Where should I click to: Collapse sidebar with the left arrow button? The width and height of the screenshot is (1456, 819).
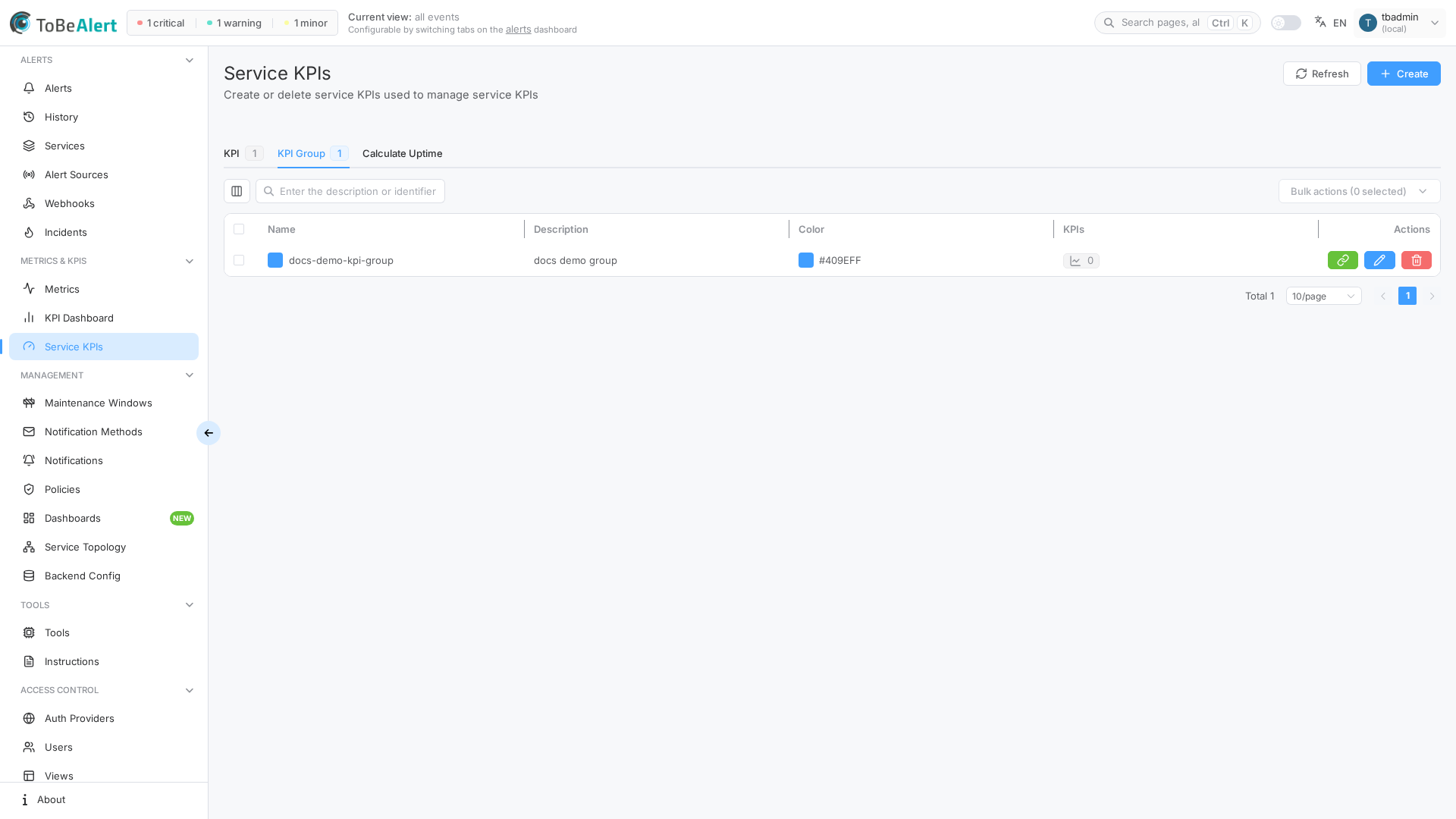(209, 433)
